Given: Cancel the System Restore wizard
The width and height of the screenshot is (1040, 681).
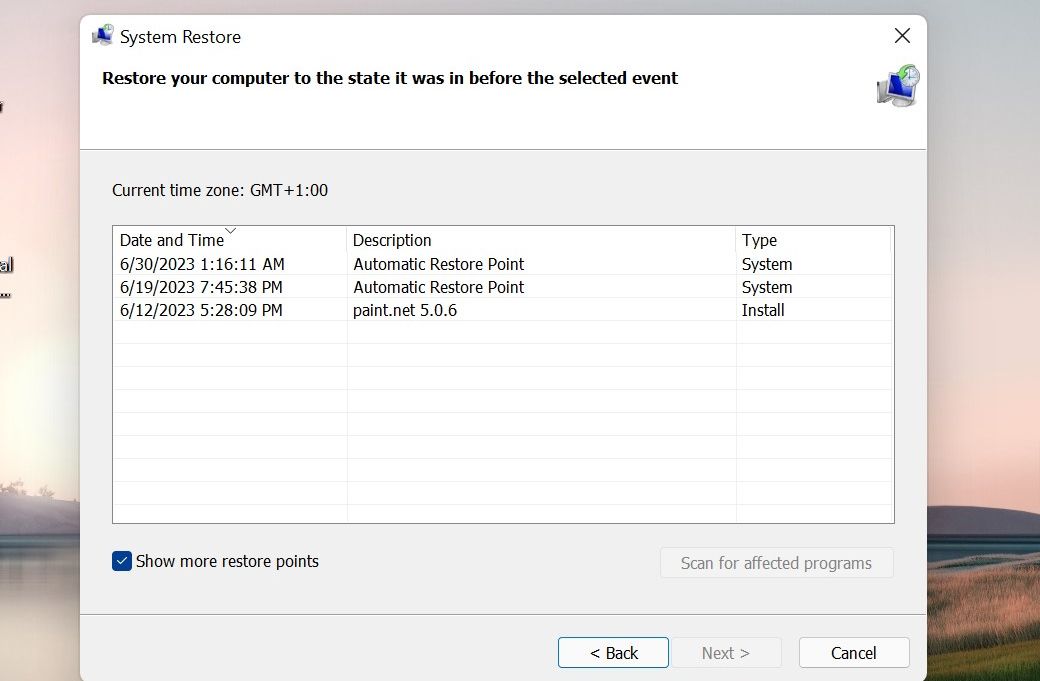Looking at the screenshot, I should click(854, 652).
